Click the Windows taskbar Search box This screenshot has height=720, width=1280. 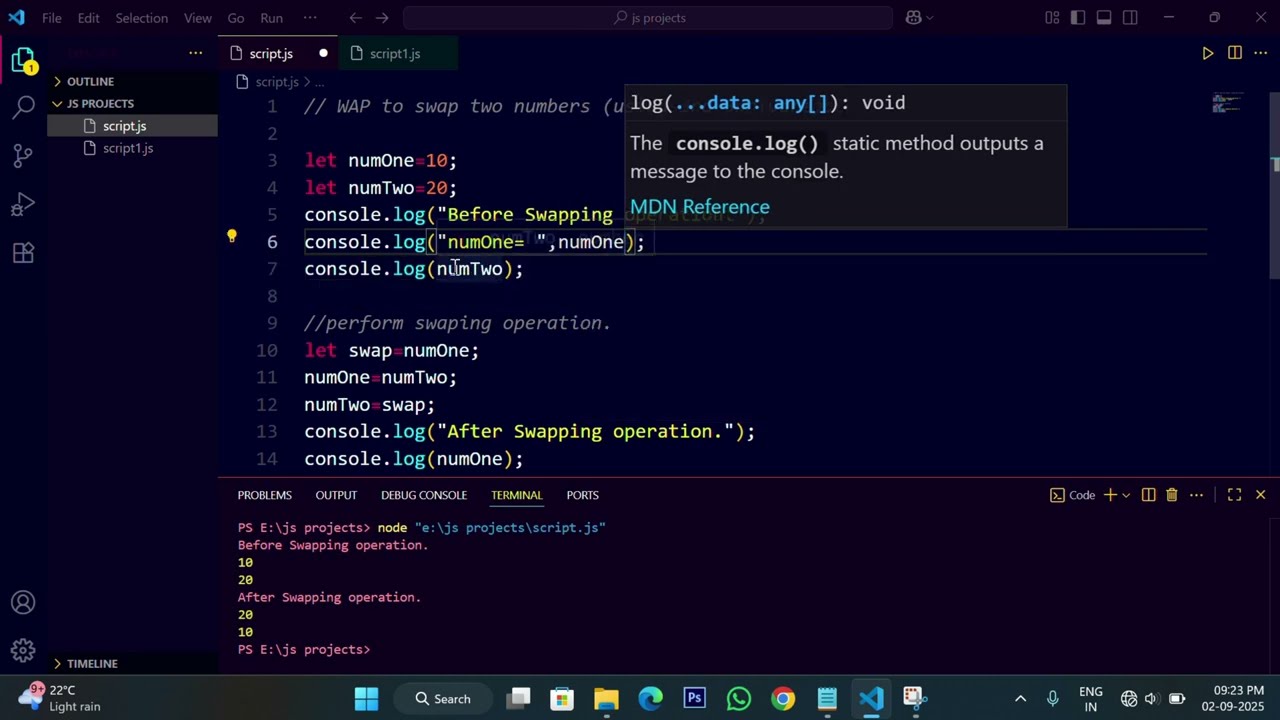442,699
